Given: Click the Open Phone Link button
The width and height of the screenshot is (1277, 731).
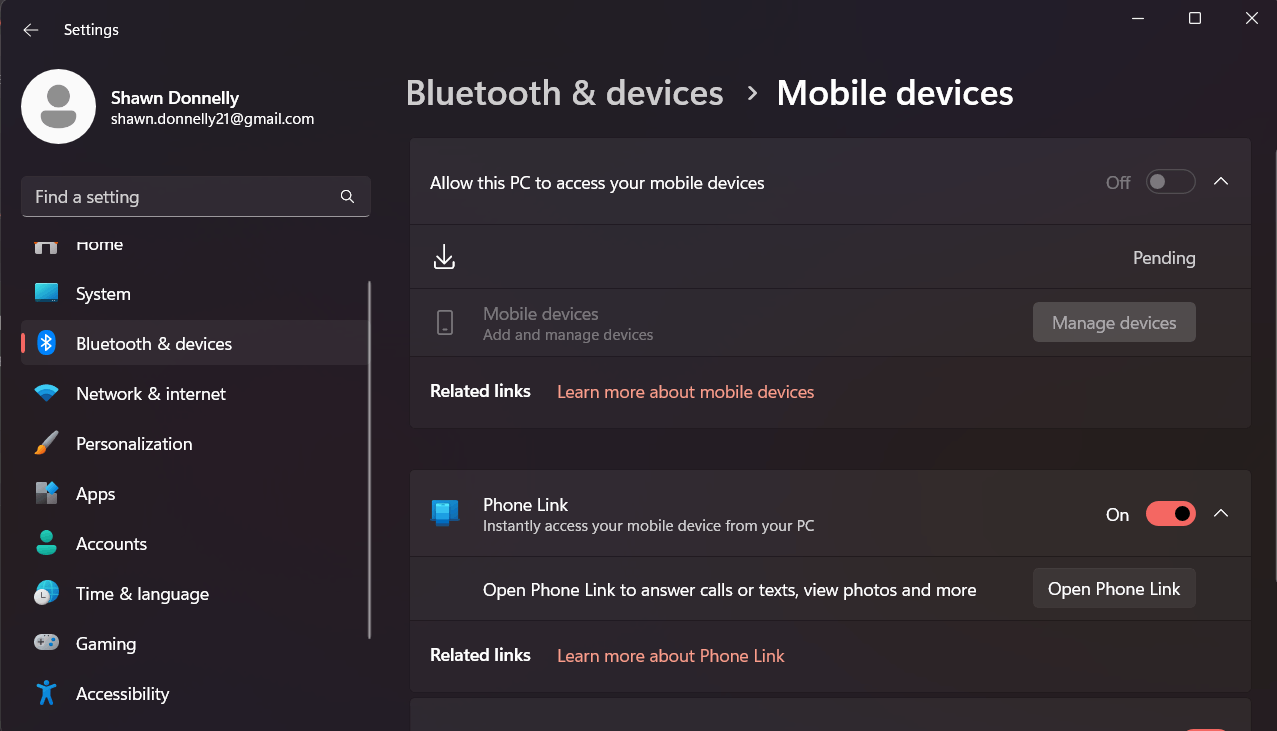Looking at the screenshot, I should click(1113, 588).
